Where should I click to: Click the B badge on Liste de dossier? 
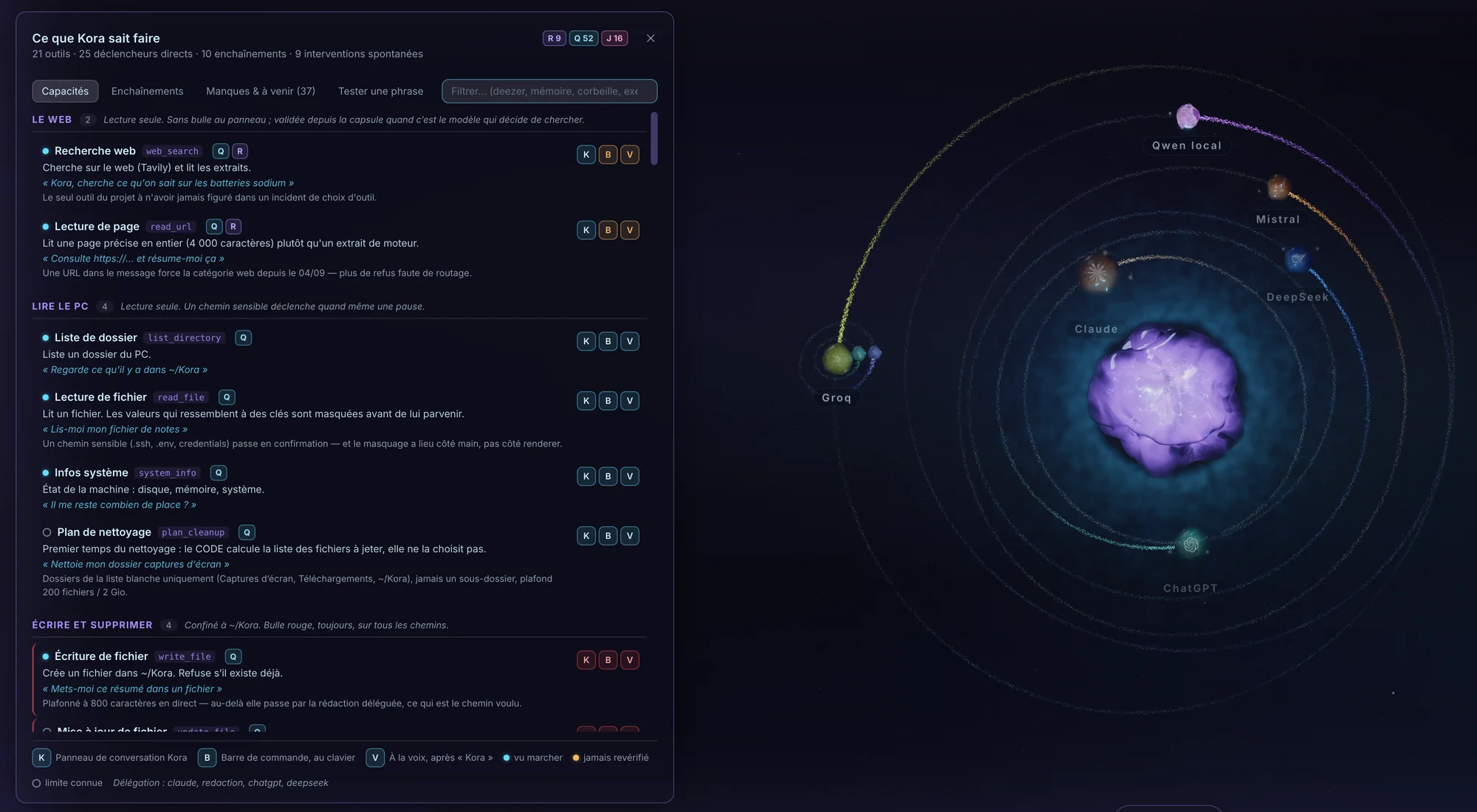click(608, 341)
